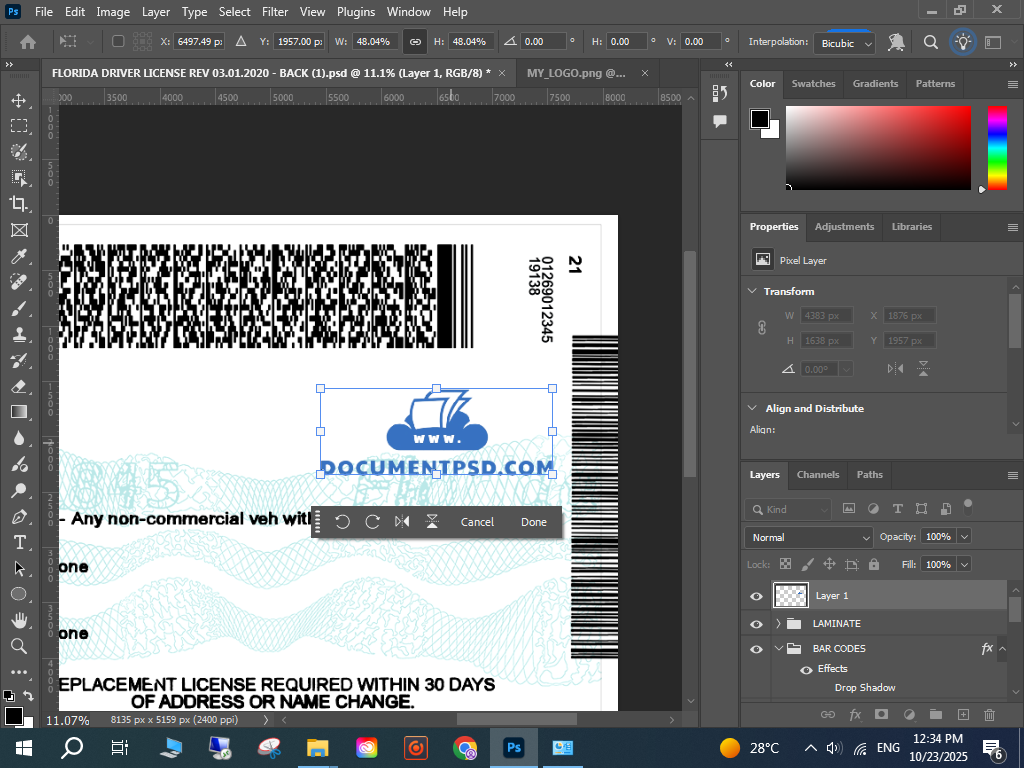Click the rainbow hue slider strip
The image size is (1024, 768).
click(x=997, y=147)
